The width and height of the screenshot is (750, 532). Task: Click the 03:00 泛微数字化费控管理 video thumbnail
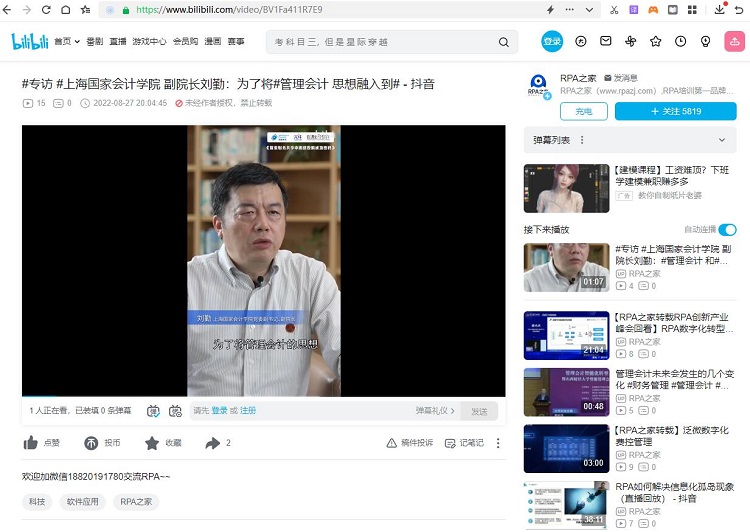click(x=566, y=448)
